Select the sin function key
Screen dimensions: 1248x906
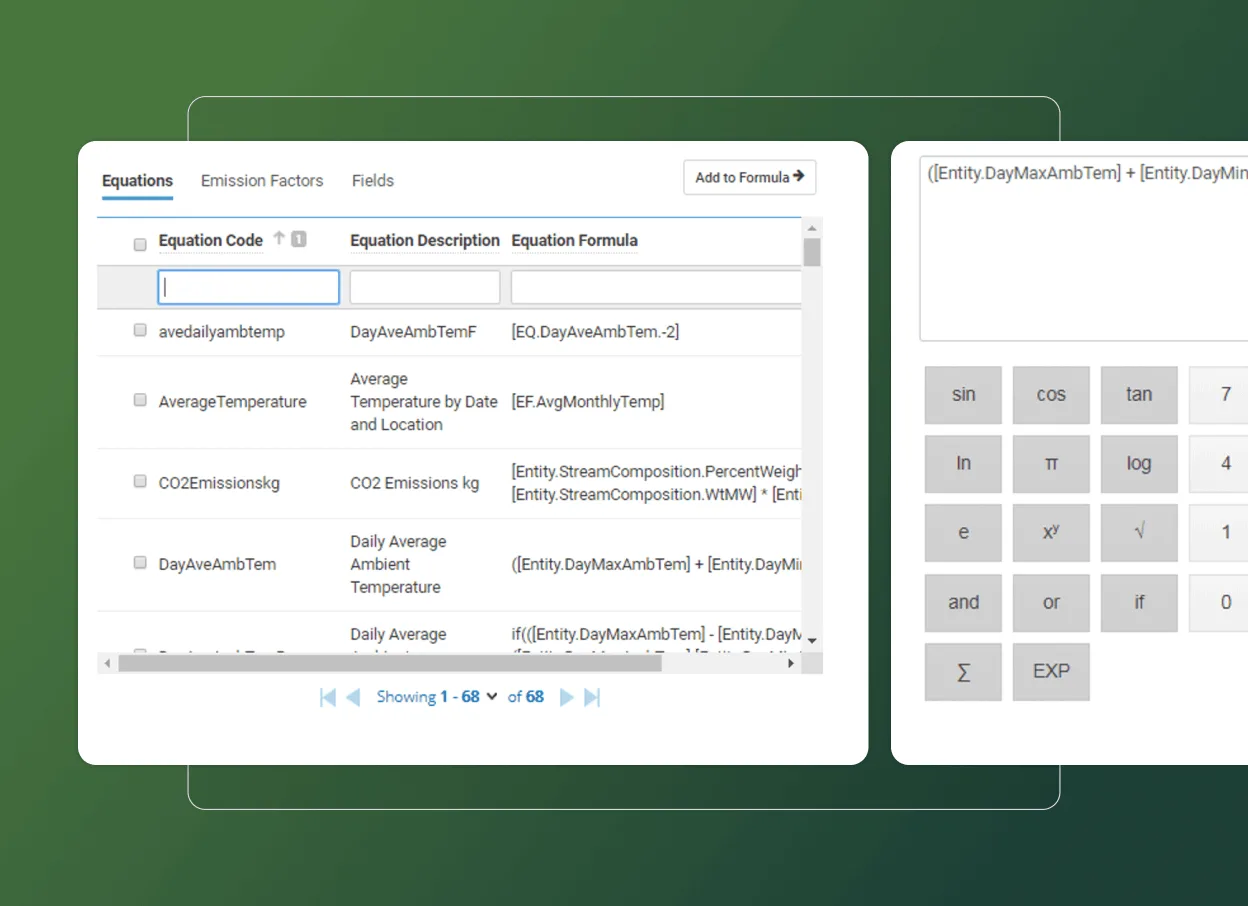[962, 394]
